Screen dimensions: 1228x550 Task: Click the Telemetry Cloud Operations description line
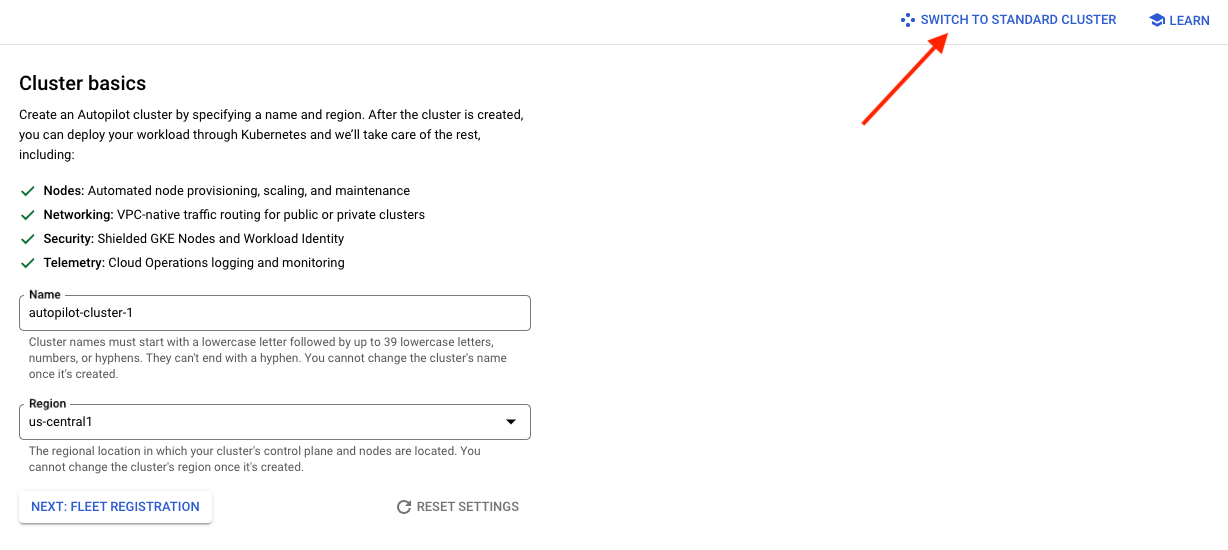pos(194,263)
